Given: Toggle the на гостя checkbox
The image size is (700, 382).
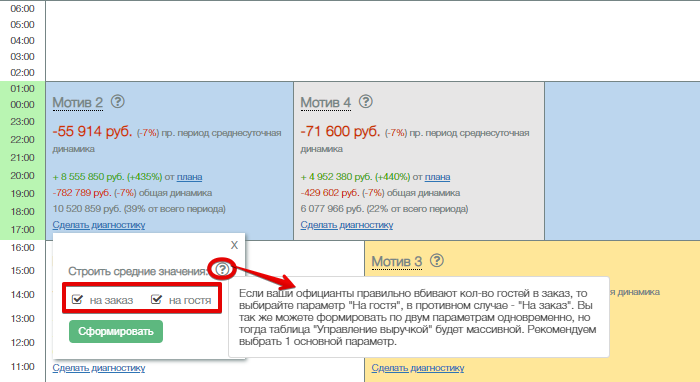Looking at the screenshot, I should (x=156, y=299).
